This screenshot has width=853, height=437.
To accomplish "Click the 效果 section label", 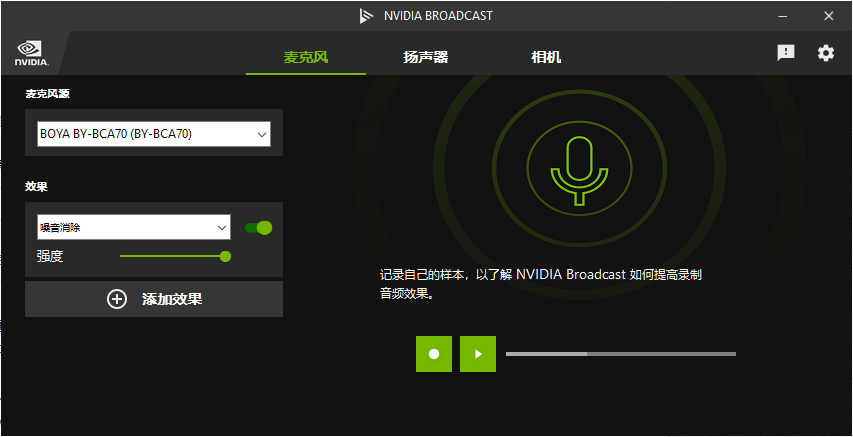I will (36, 186).
